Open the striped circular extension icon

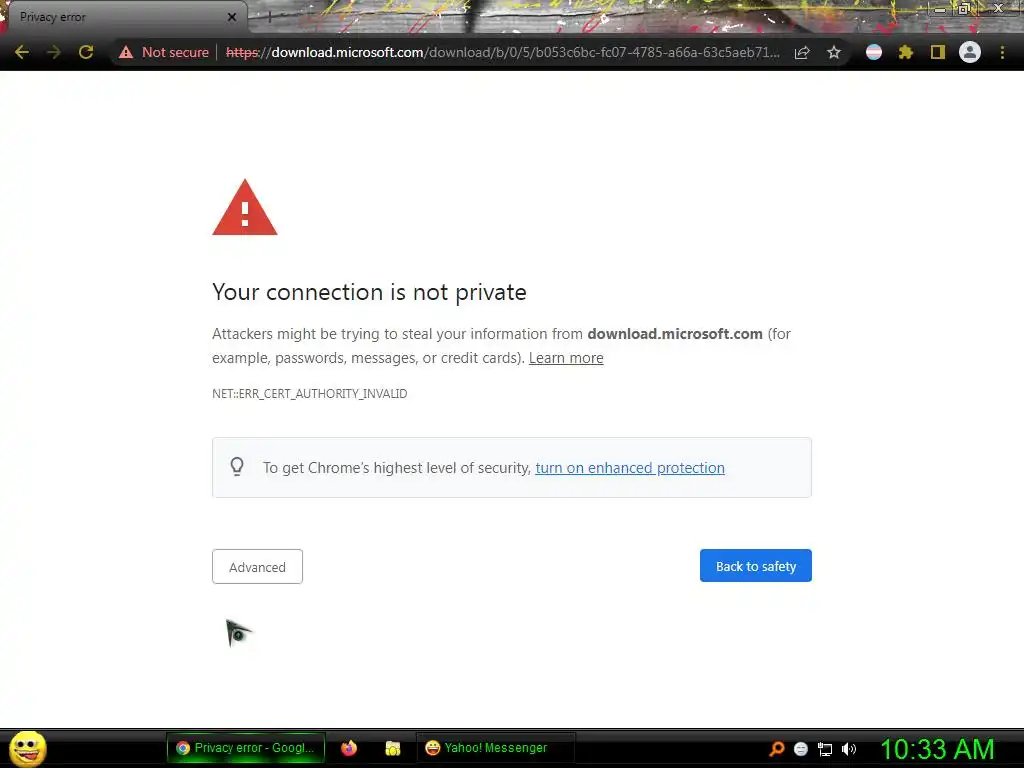point(874,52)
